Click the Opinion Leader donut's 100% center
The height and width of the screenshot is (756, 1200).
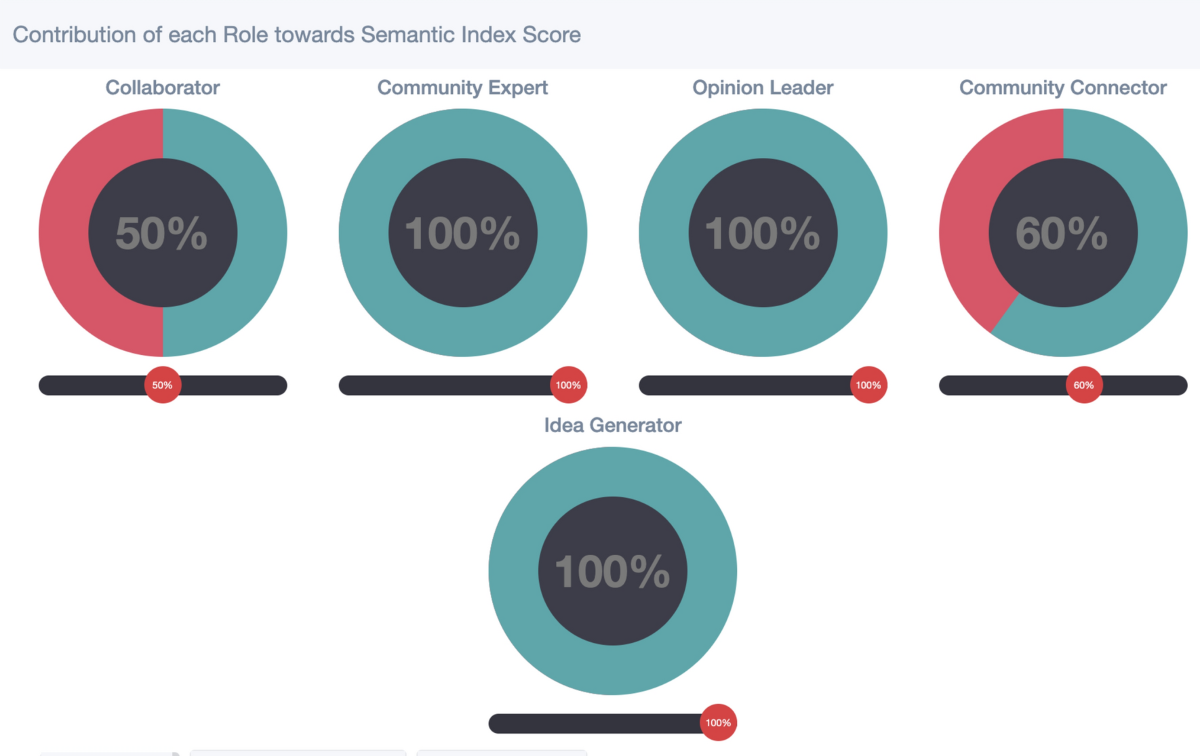[x=762, y=233]
